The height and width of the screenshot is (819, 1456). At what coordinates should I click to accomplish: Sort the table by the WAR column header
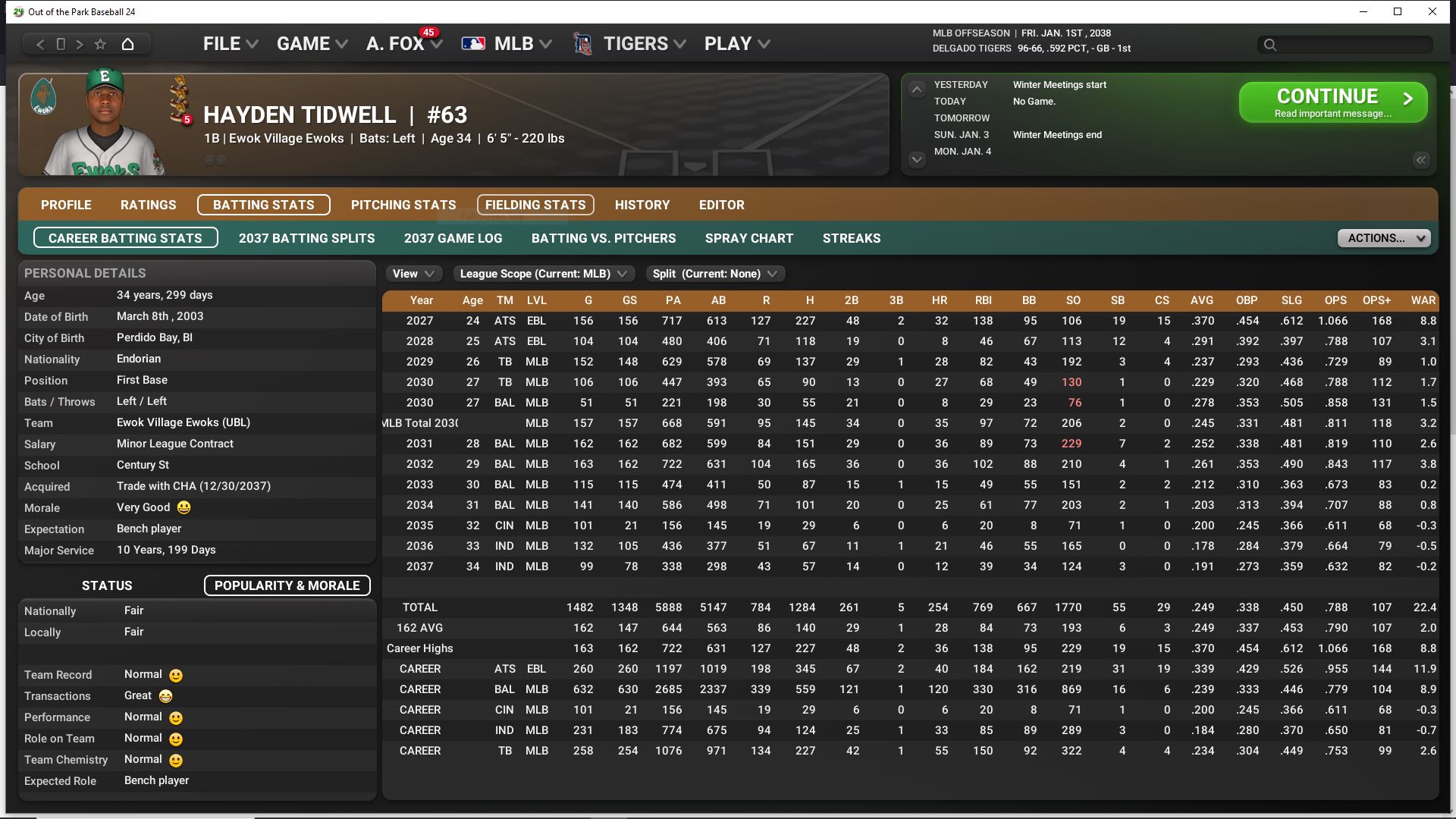[x=1423, y=300]
